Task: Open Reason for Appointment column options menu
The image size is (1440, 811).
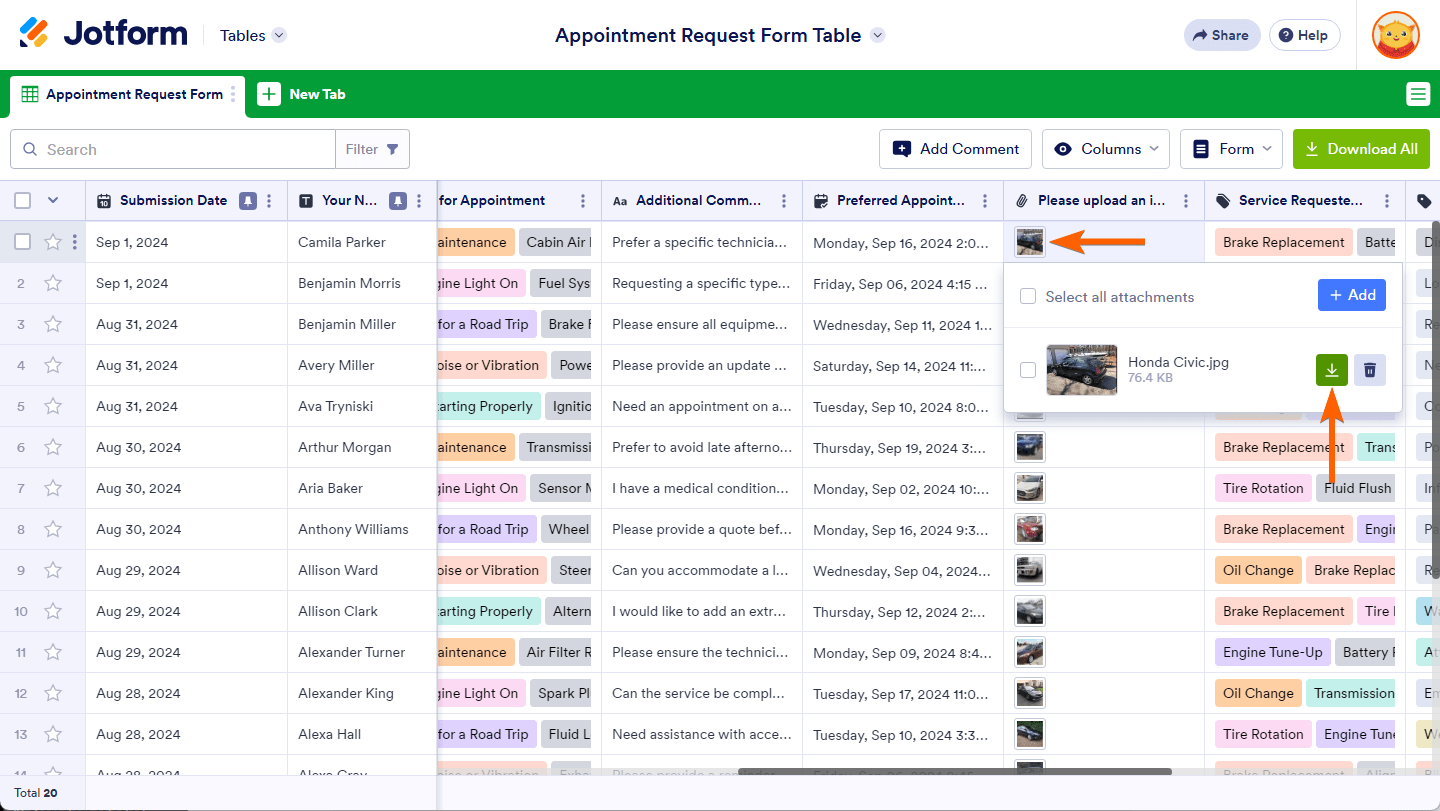Action: (x=583, y=200)
